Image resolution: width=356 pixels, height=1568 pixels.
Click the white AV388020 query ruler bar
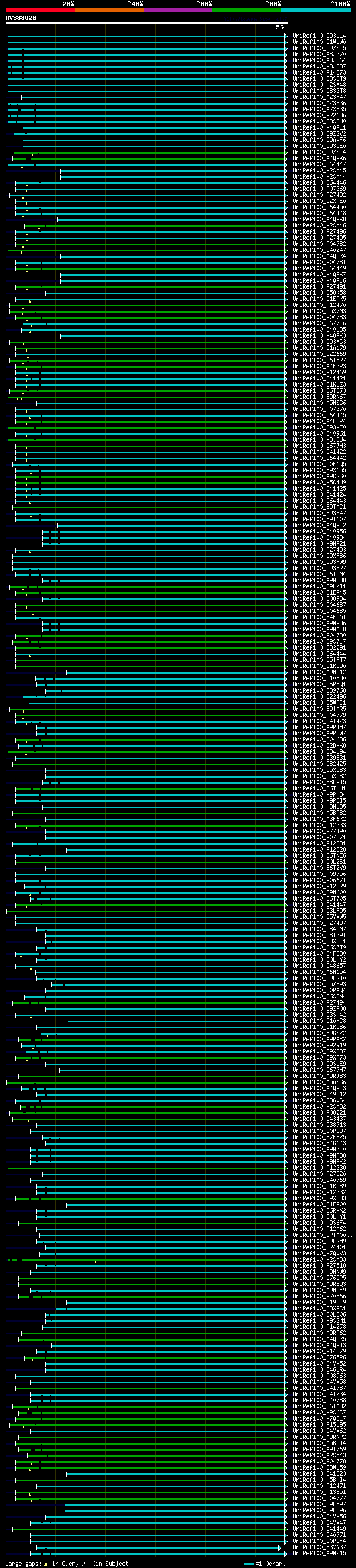[147, 22]
